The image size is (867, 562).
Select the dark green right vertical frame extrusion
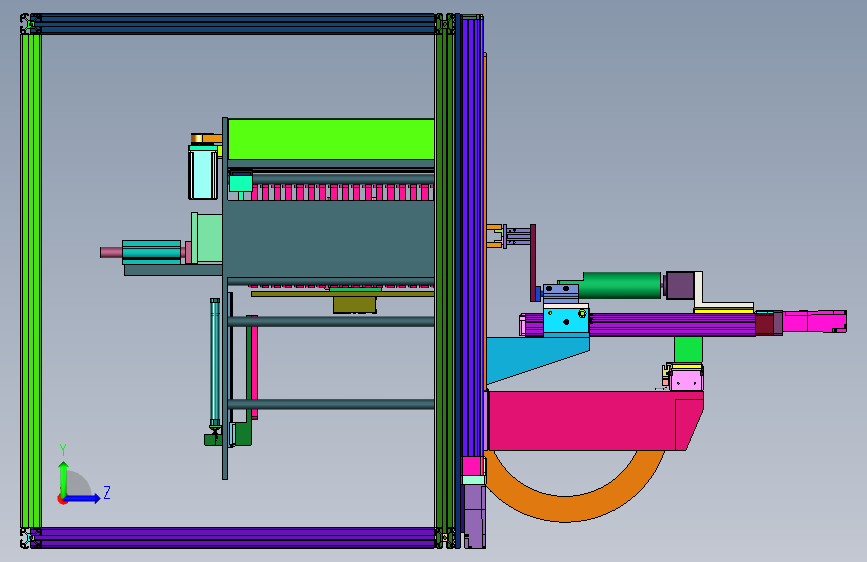445,280
